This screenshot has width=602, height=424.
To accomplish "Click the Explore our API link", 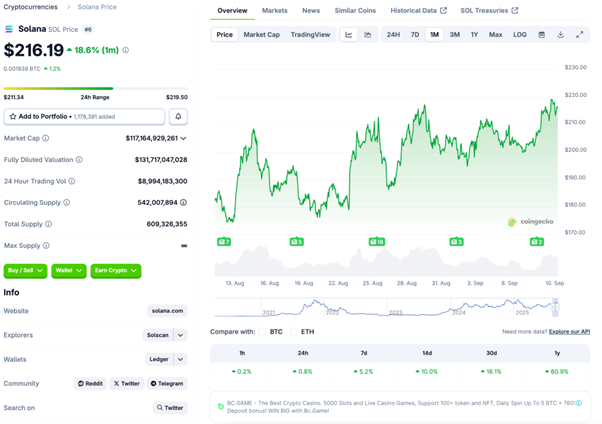I will 569,331.
